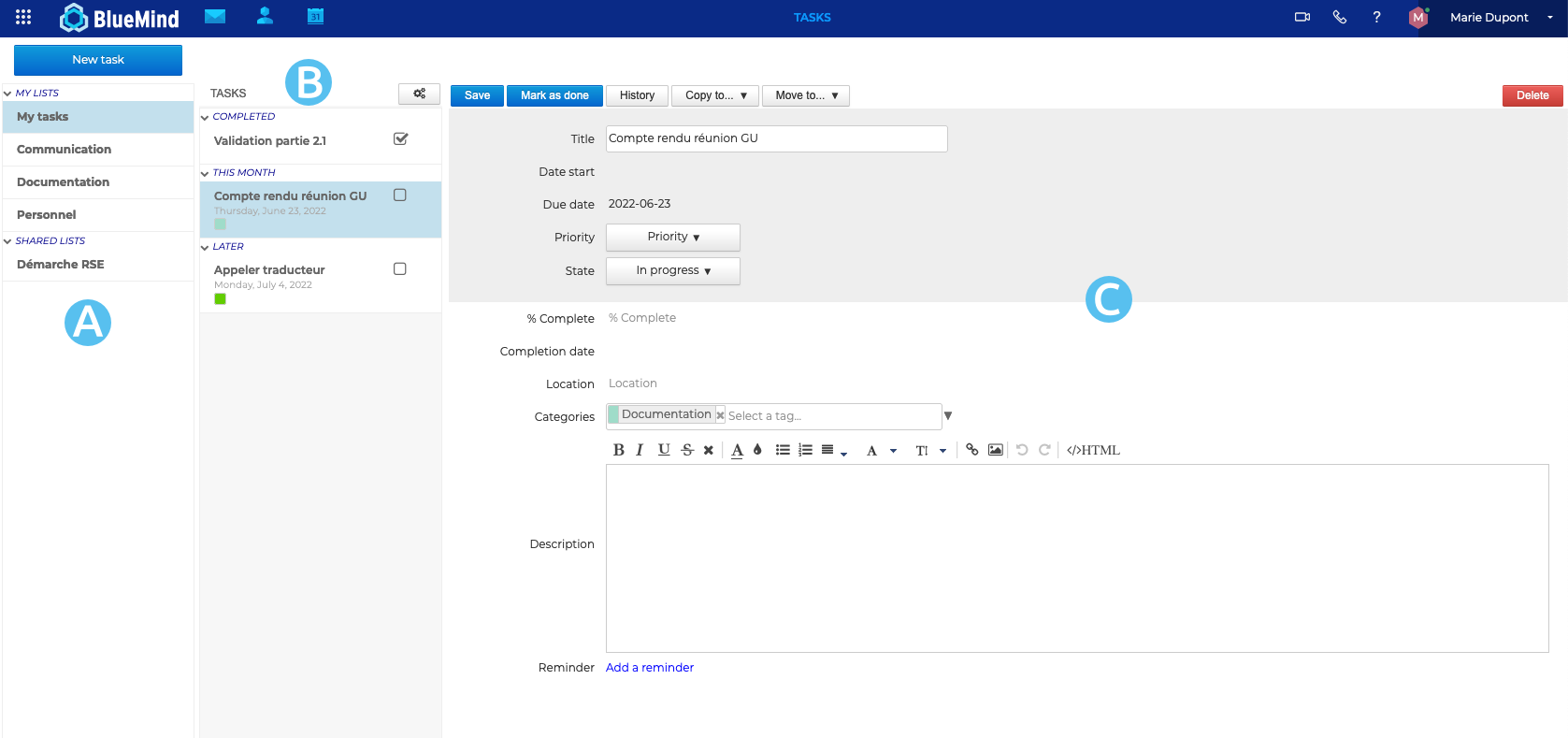Uncheck the Validation partie 2.1 task
The height and width of the screenshot is (738, 1568).
click(x=400, y=139)
